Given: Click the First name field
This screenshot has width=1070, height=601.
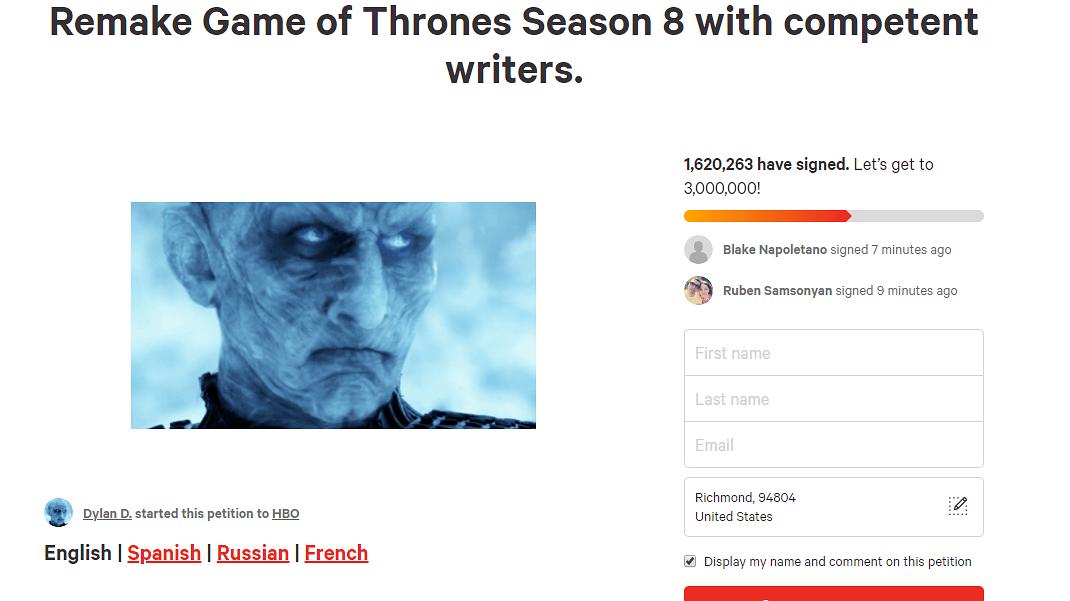Looking at the screenshot, I should point(833,353).
